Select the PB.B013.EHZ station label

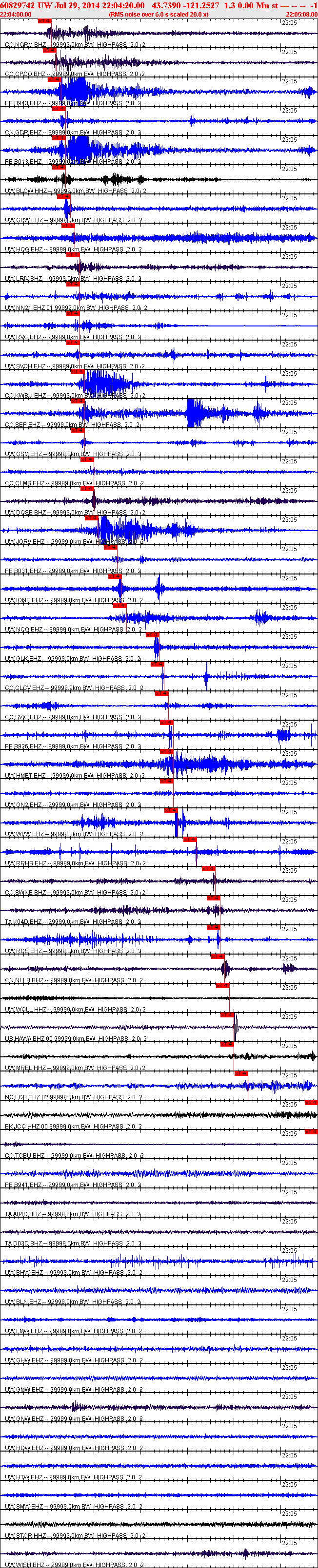[x=24, y=162]
